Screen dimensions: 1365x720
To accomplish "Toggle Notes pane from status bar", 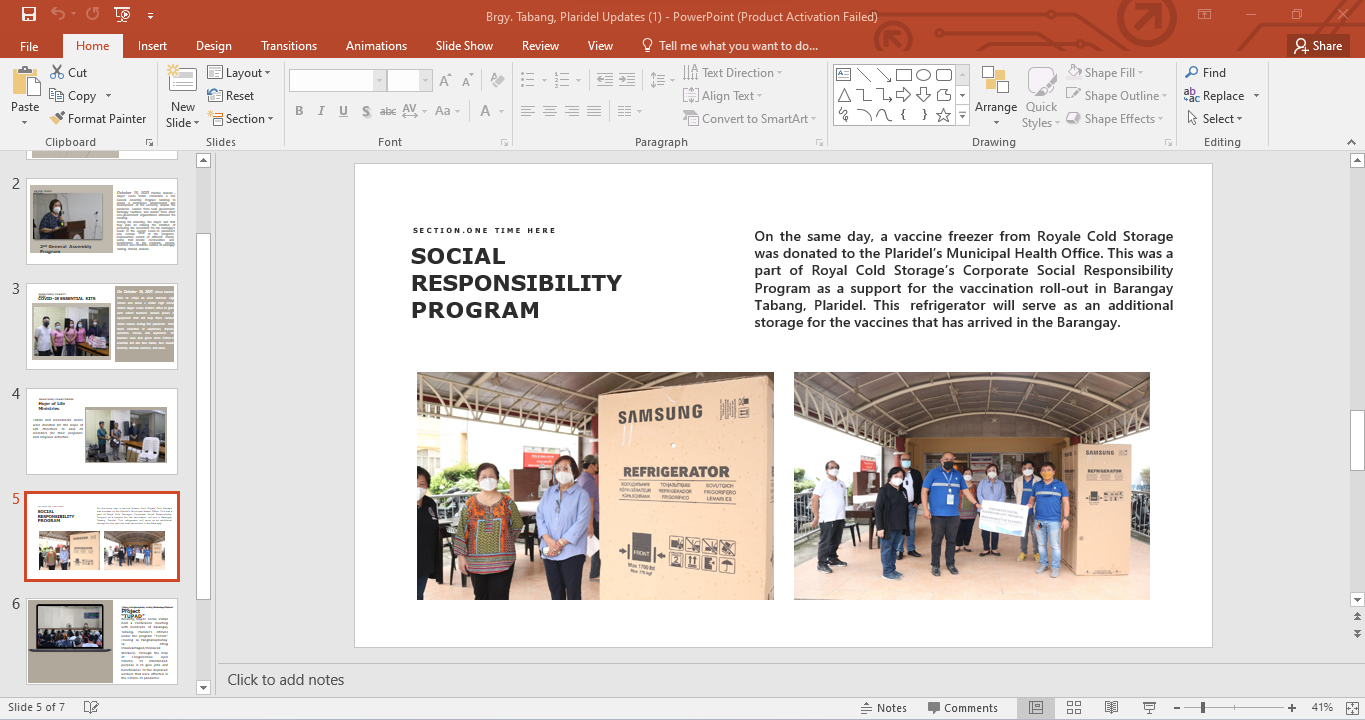I will (883, 708).
